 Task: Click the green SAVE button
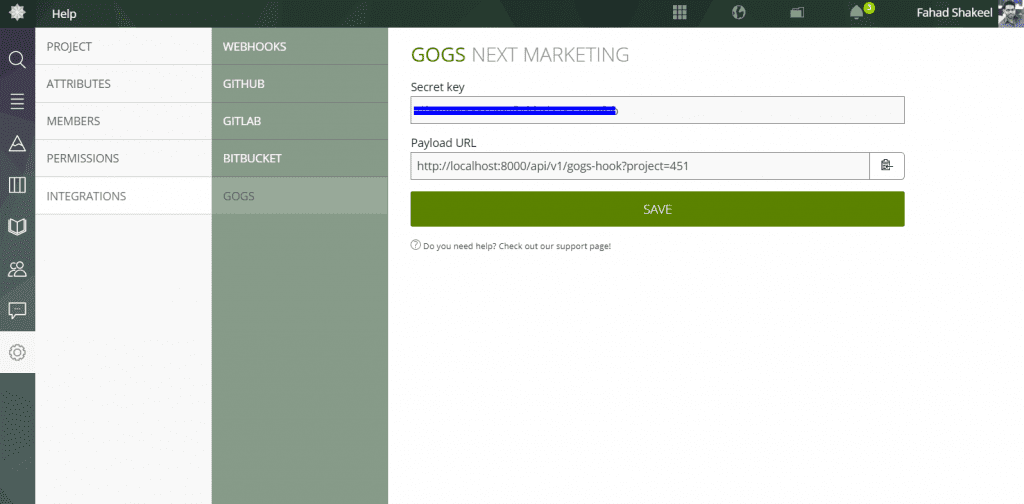pyautogui.click(x=658, y=209)
